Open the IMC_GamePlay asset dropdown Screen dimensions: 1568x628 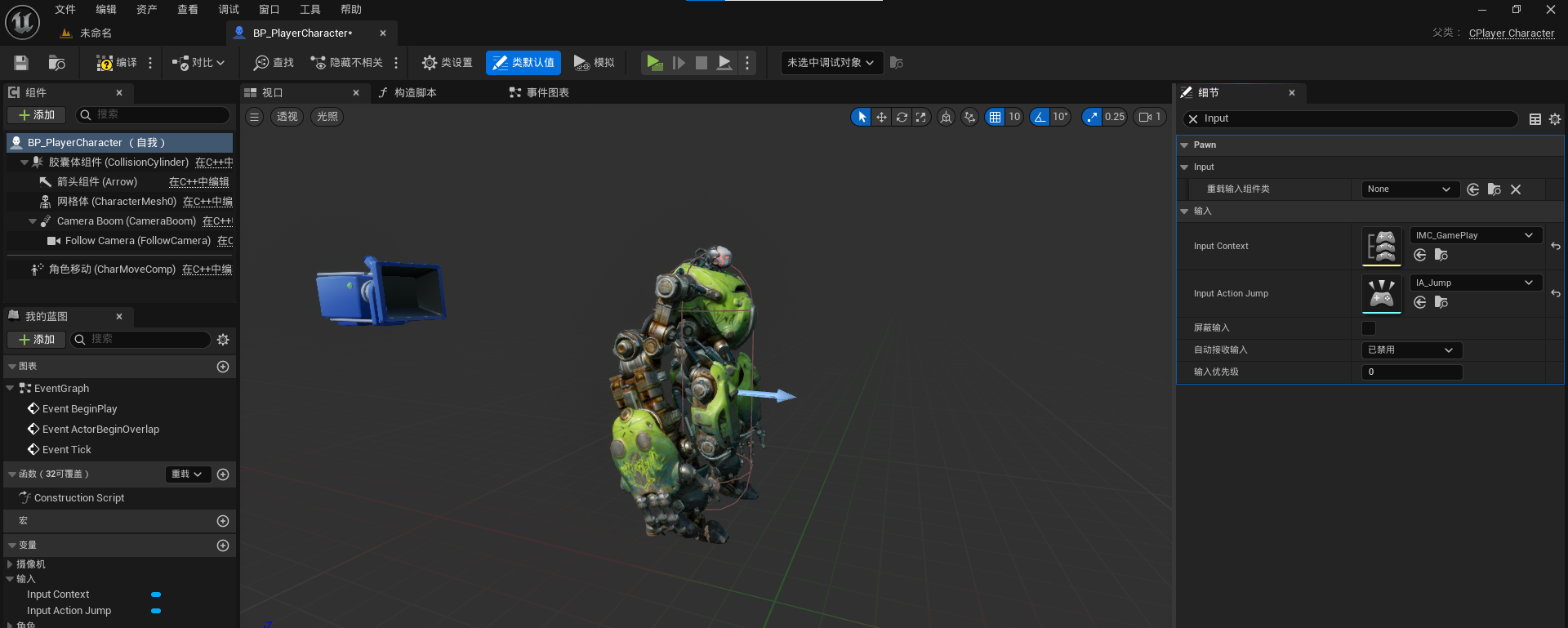(1476, 235)
